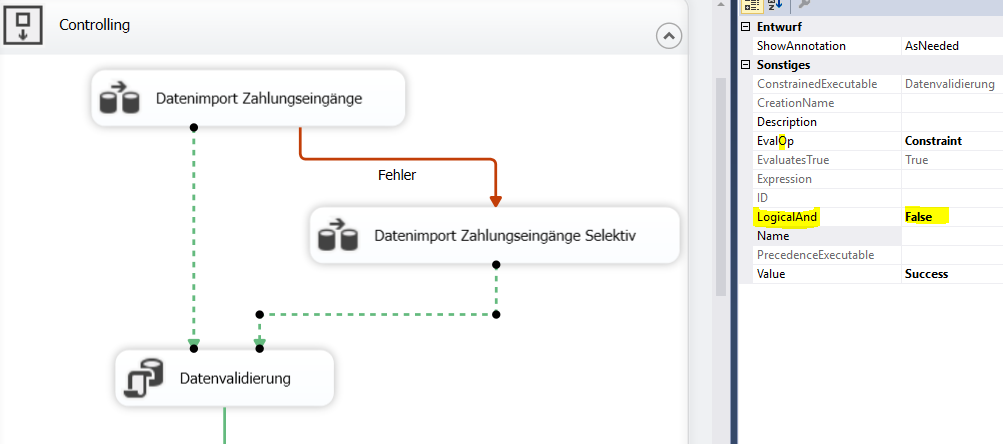Collapse the Entwurf property category
The width and height of the screenshot is (1003, 444).
[745, 27]
